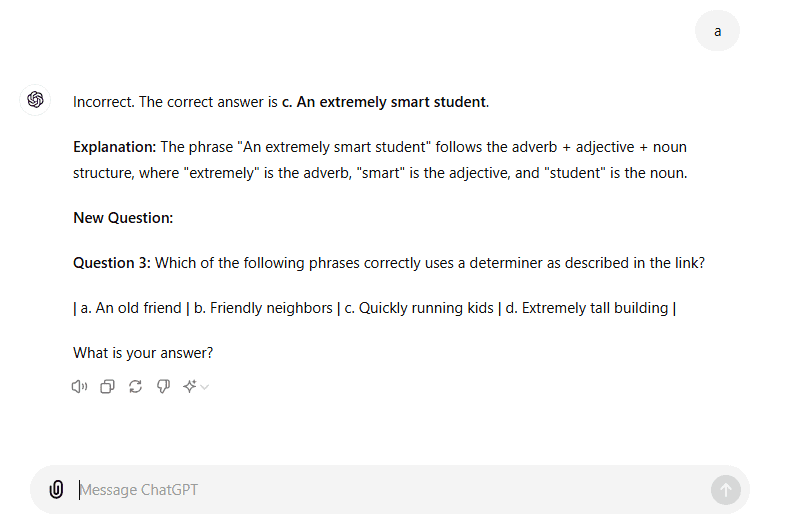Click the sparkle change-model icon
This screenshot has height=517, width=785.
190,386
